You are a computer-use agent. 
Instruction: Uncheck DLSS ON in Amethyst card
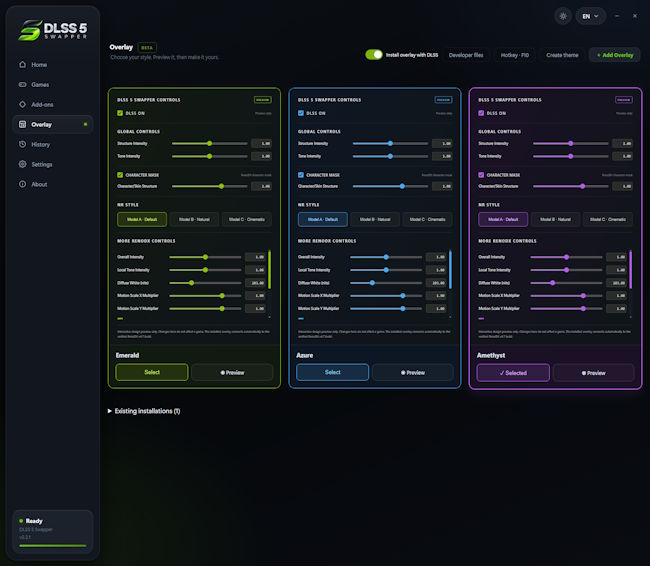(481, 113)
